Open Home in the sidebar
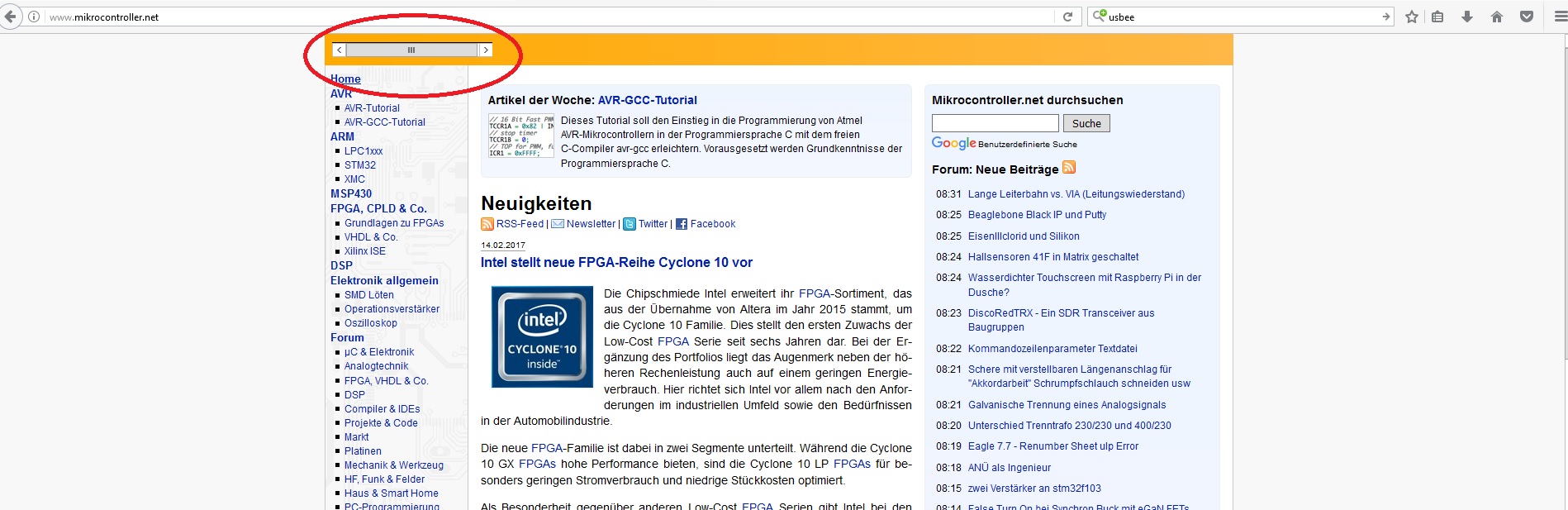Image resolution: width=1568 pixels, height=510 pixels. click(x=345, y=79)
